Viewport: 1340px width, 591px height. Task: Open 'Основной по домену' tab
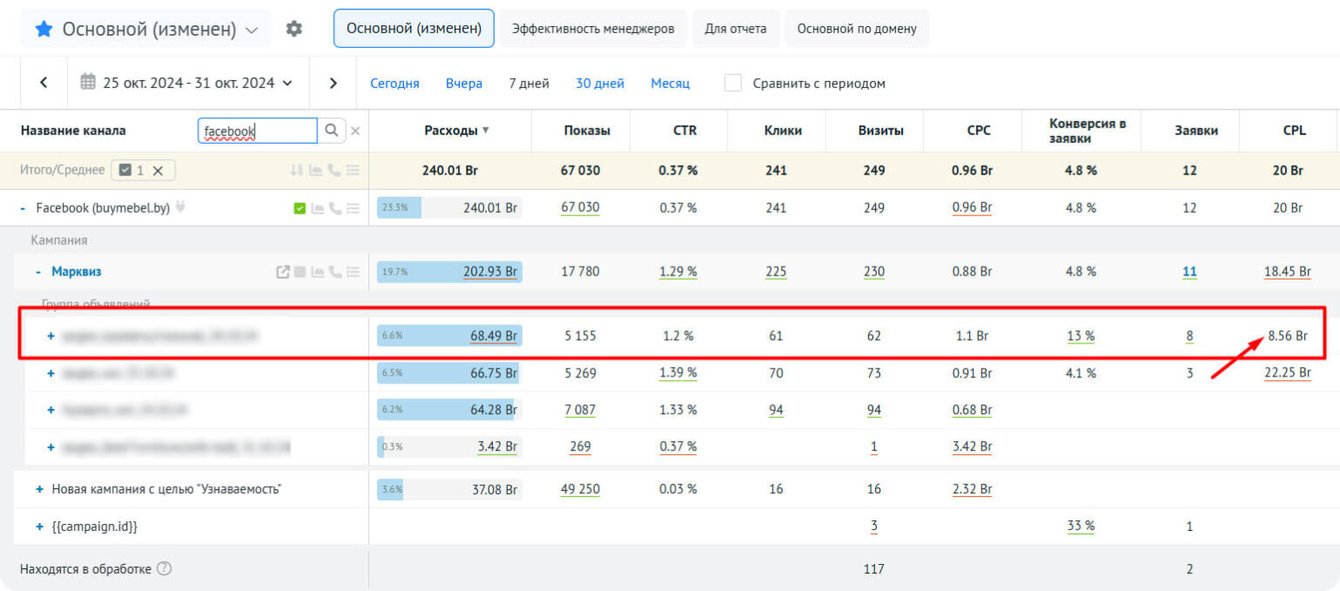click(857, 29)
